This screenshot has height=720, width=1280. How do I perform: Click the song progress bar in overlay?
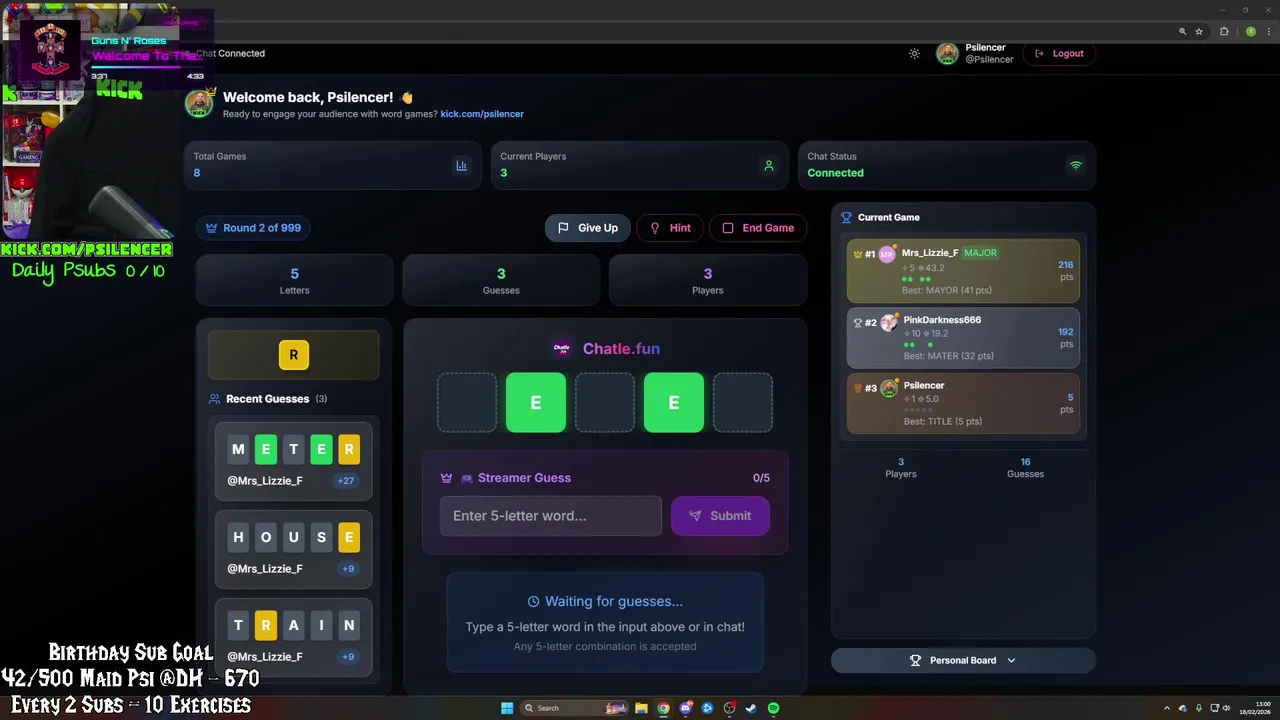[147, 69]
